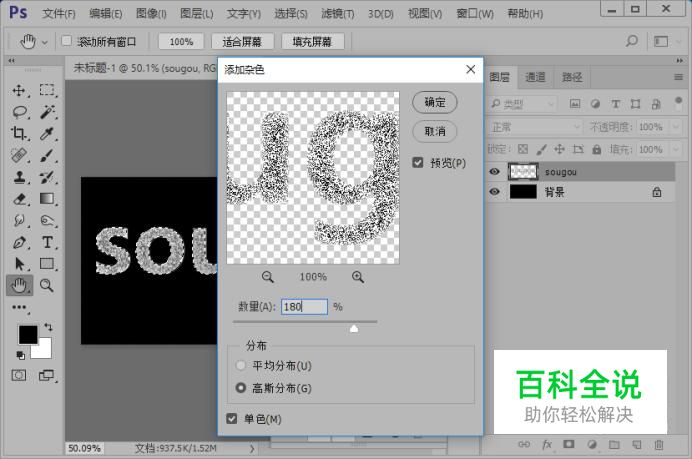Open the Hand tool preset dropdown arrow
The image size is (692, 459).
(x=45, y=43)
